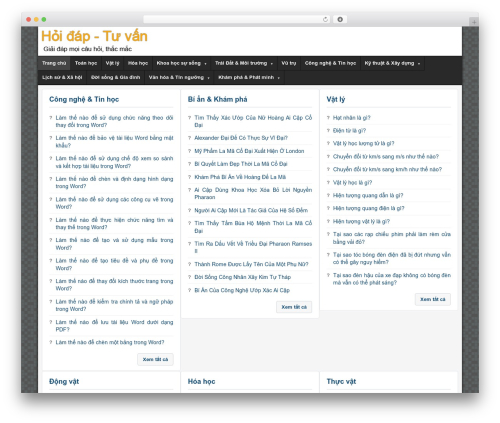The image size is (500, 423).
Task: Open article Bí Ẩn Của Công Nghệ Ướp Xác Ai Cập
Action: point(242,290)
